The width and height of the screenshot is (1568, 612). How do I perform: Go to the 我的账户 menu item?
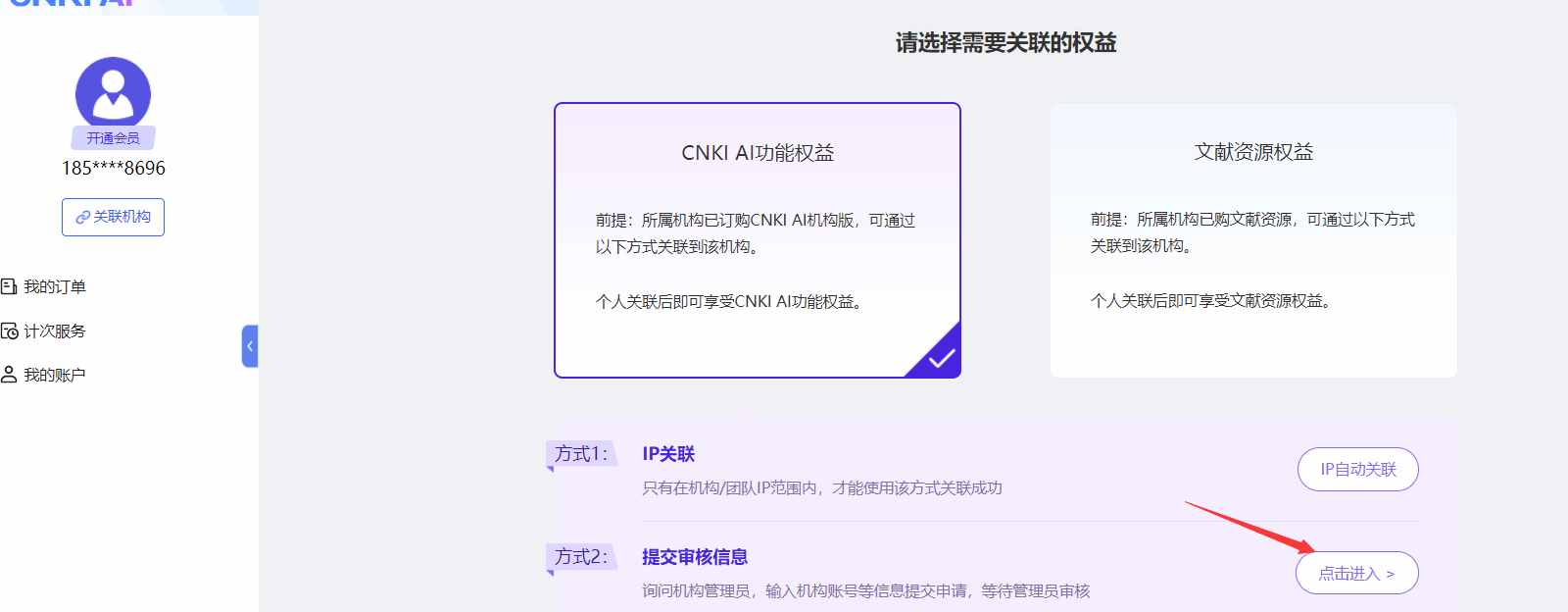click(55, 375)
